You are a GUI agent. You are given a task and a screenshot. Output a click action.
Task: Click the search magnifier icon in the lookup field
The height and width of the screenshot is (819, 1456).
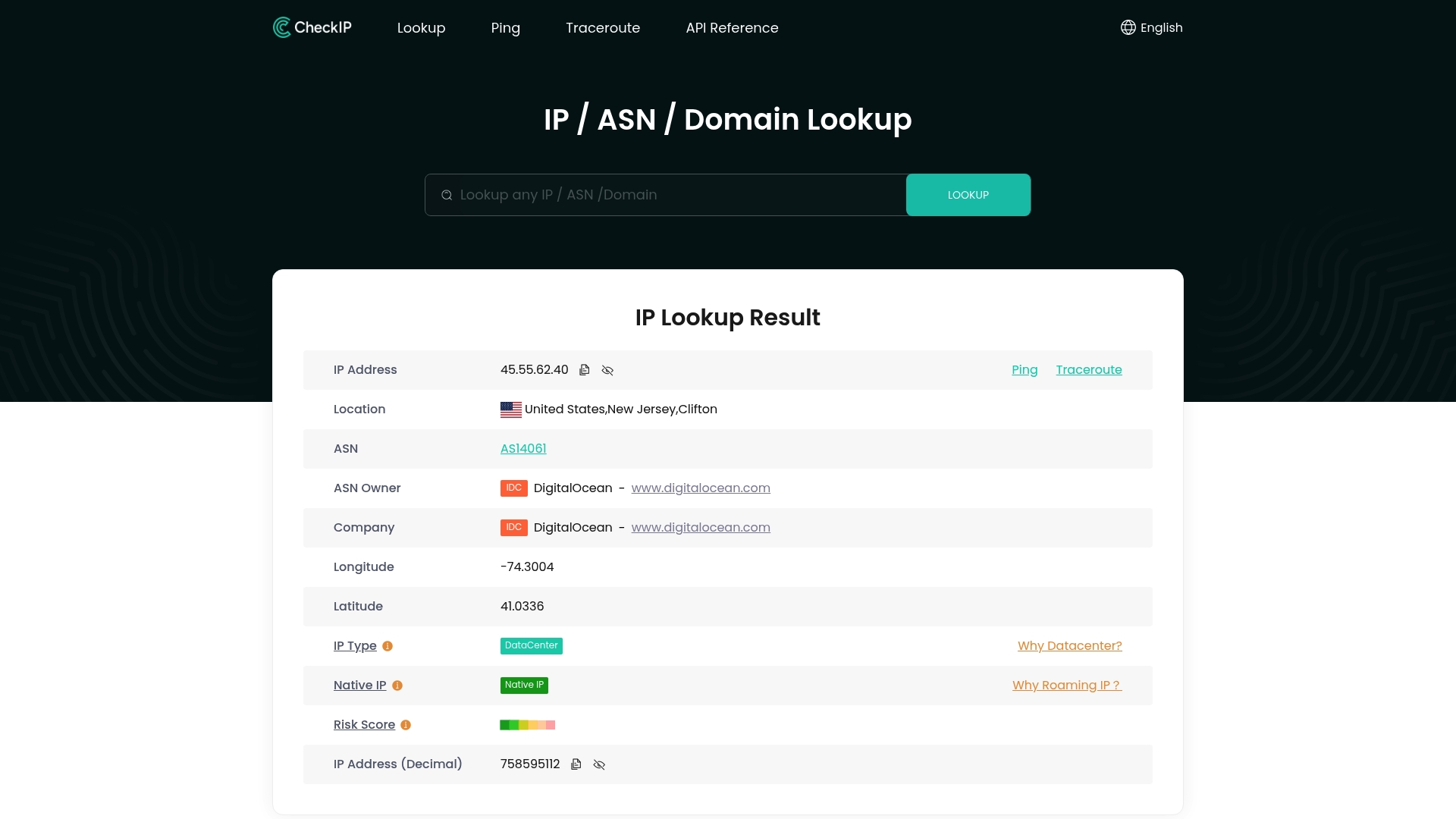pyautogui.click(x=447, y=195)
